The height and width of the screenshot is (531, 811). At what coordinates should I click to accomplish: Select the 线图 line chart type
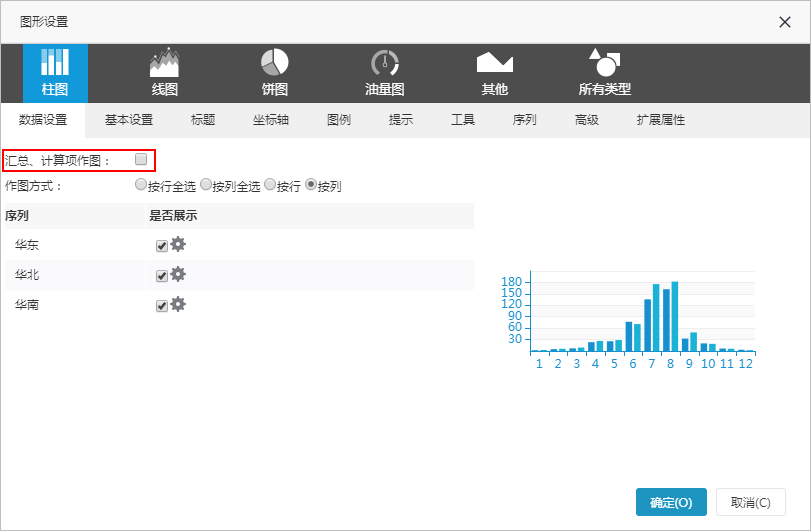[x=164, y=73]
